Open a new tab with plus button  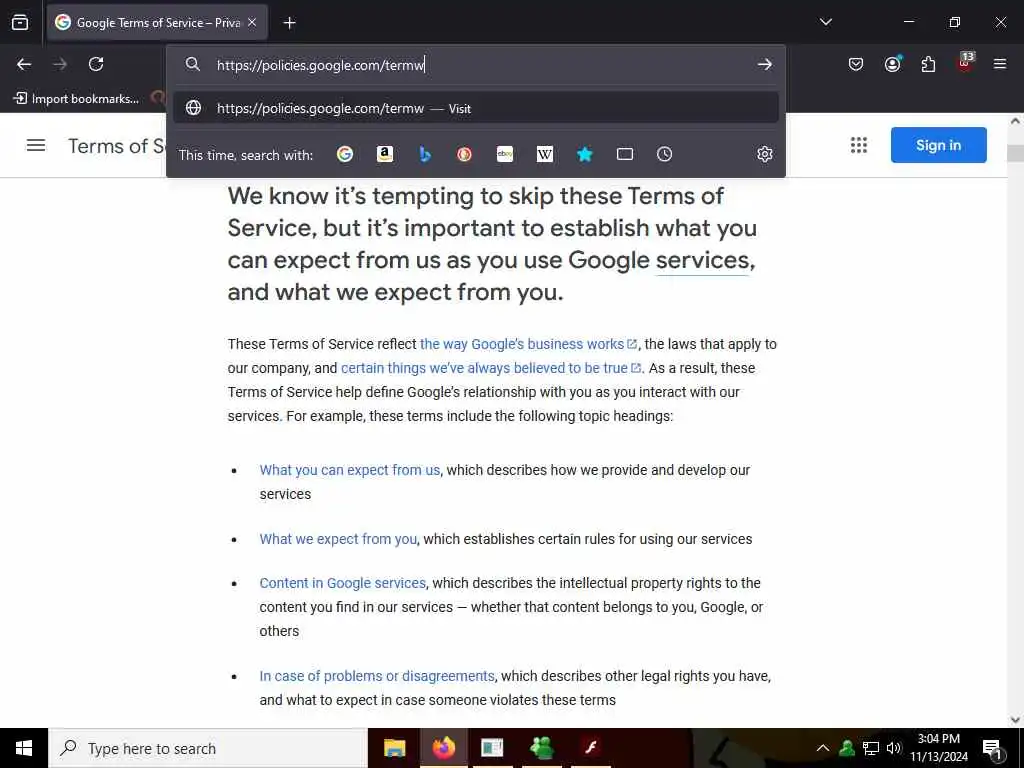(289, 23)
